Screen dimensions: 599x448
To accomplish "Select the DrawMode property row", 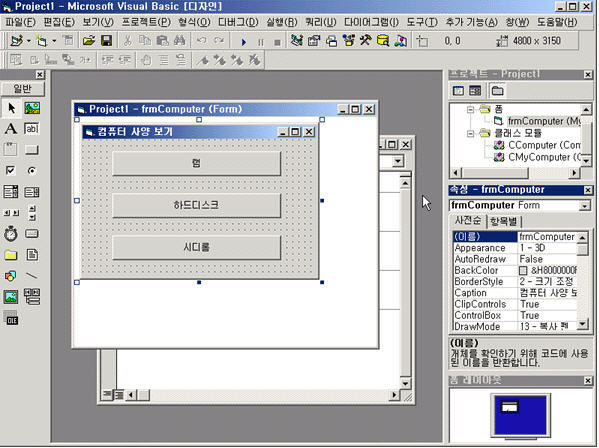I will [x=515, y=327].
